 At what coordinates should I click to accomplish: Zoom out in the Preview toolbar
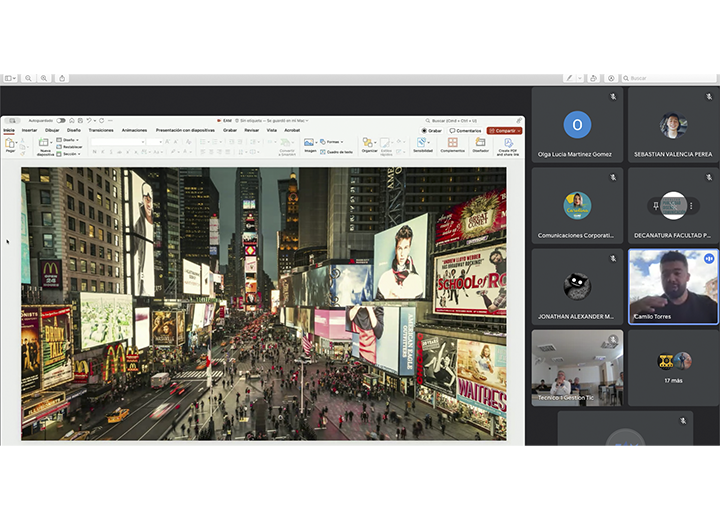(28, 79)
